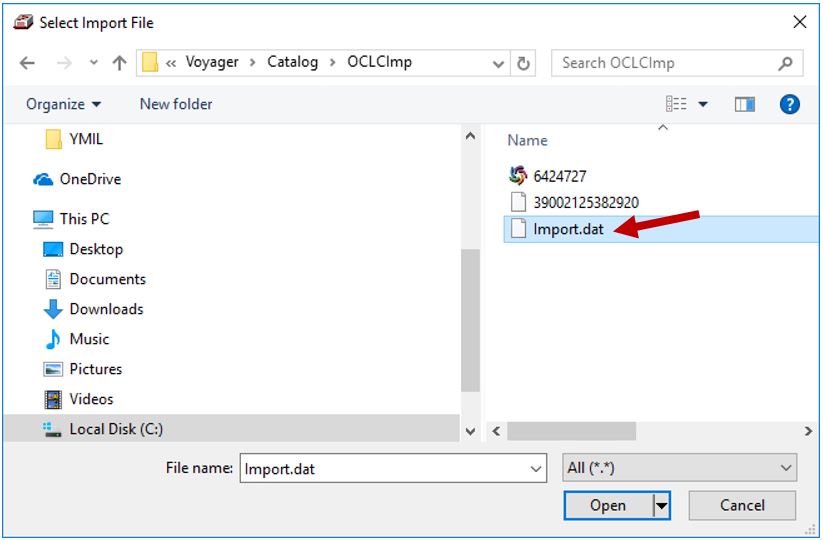Click the search magnifier icon

[x=786, y=63]
